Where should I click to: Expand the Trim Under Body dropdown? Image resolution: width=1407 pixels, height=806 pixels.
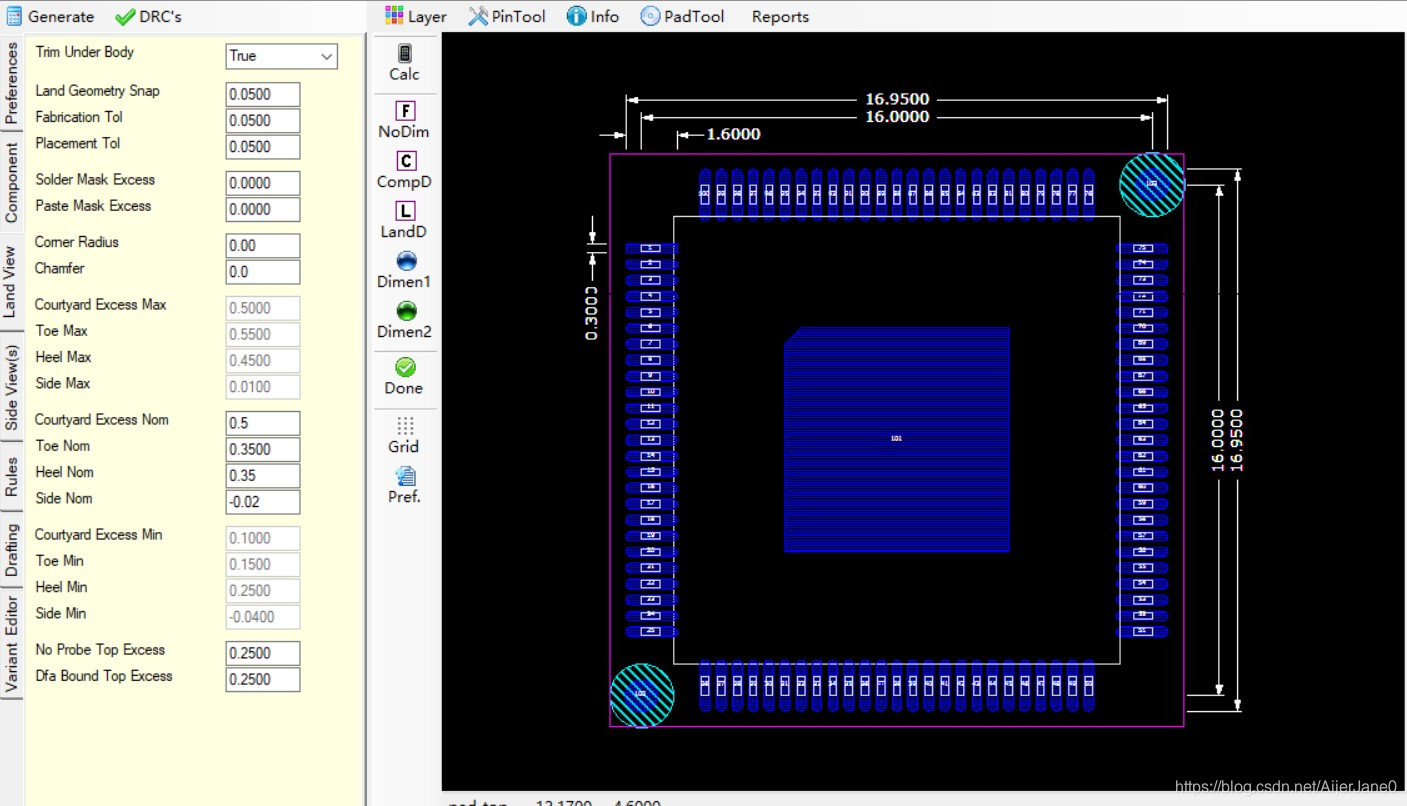326,57
